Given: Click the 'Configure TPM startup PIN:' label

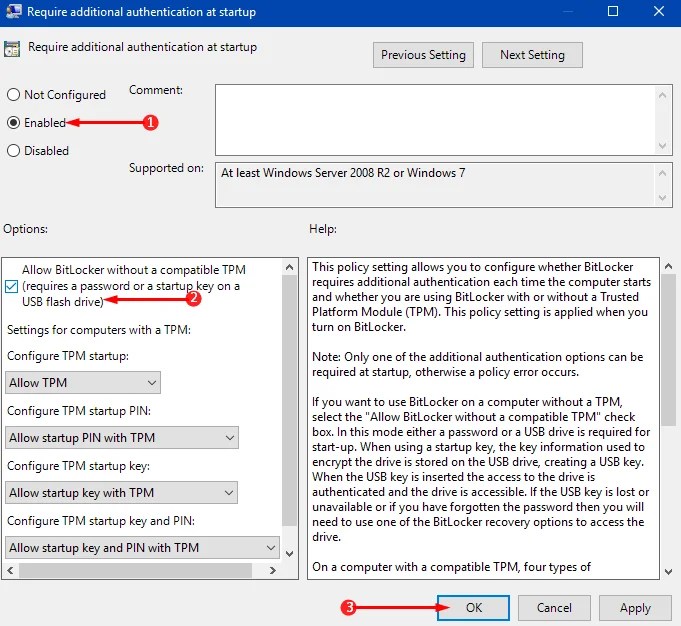Looking at the screenshot, I should pos(79,411).
